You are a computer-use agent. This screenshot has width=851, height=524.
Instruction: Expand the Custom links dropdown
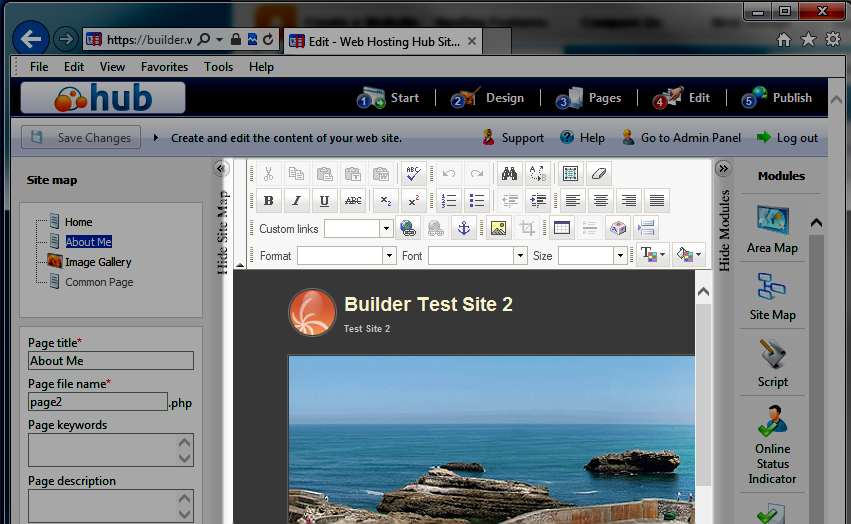[386, 229]
